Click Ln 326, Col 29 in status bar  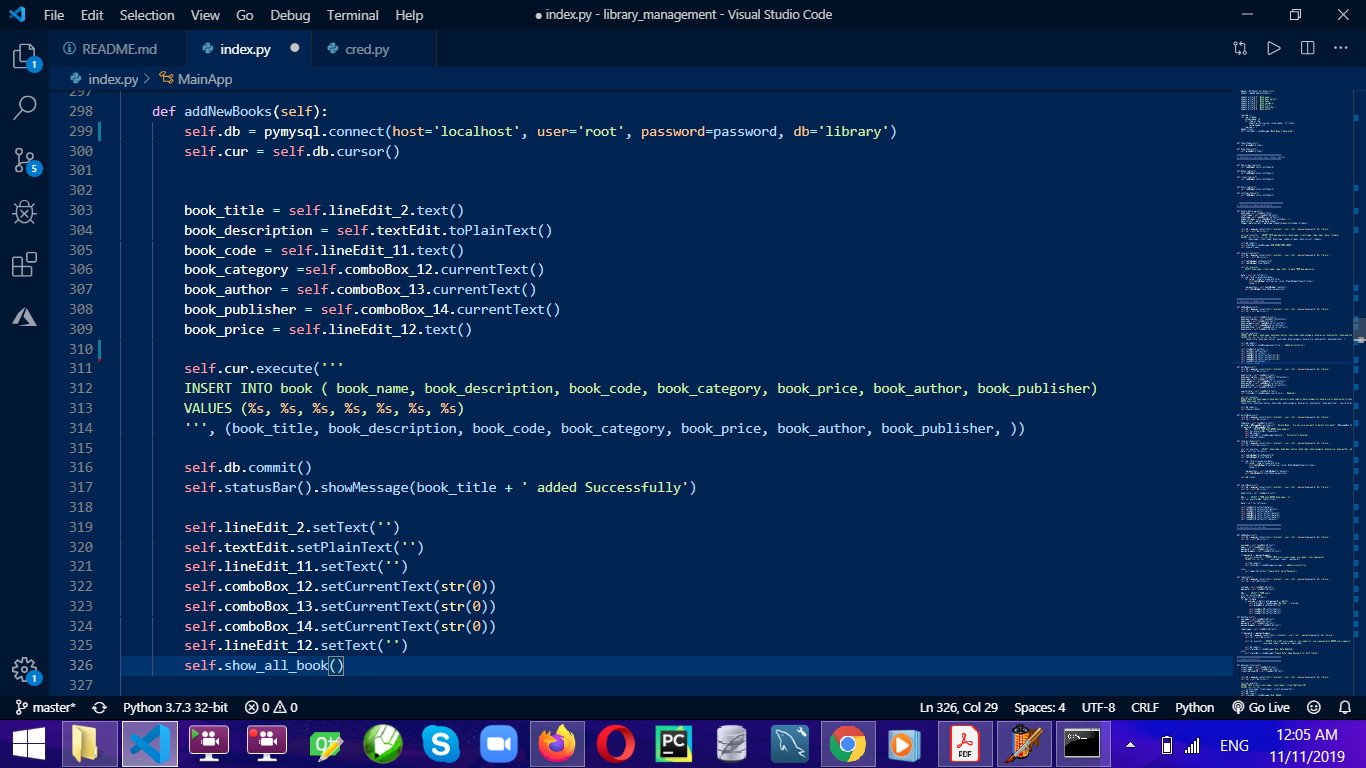pyautogui.click(x=958, y=707)
